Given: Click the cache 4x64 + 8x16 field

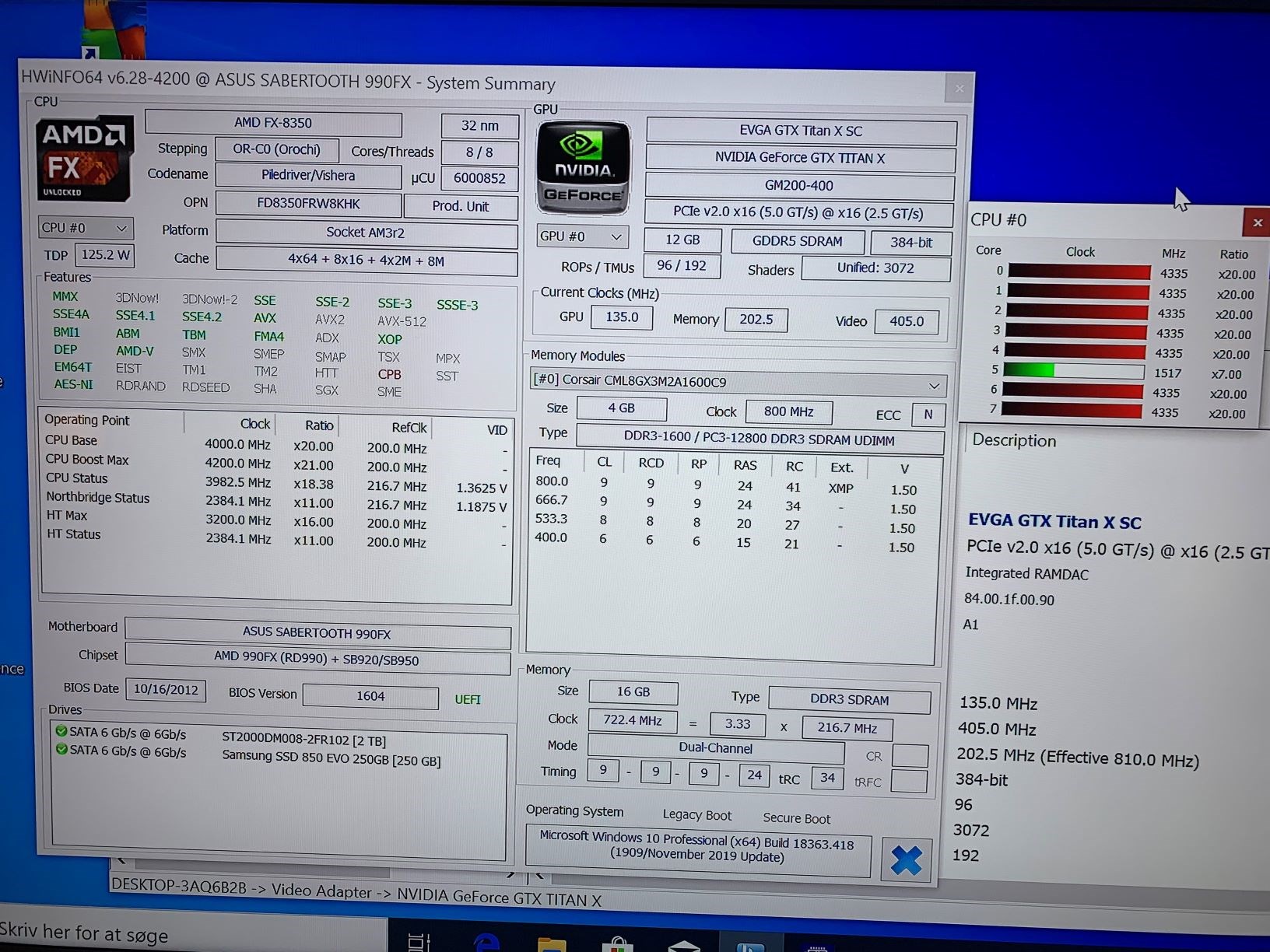Looking at the screenshot, I should coord(366,261).
